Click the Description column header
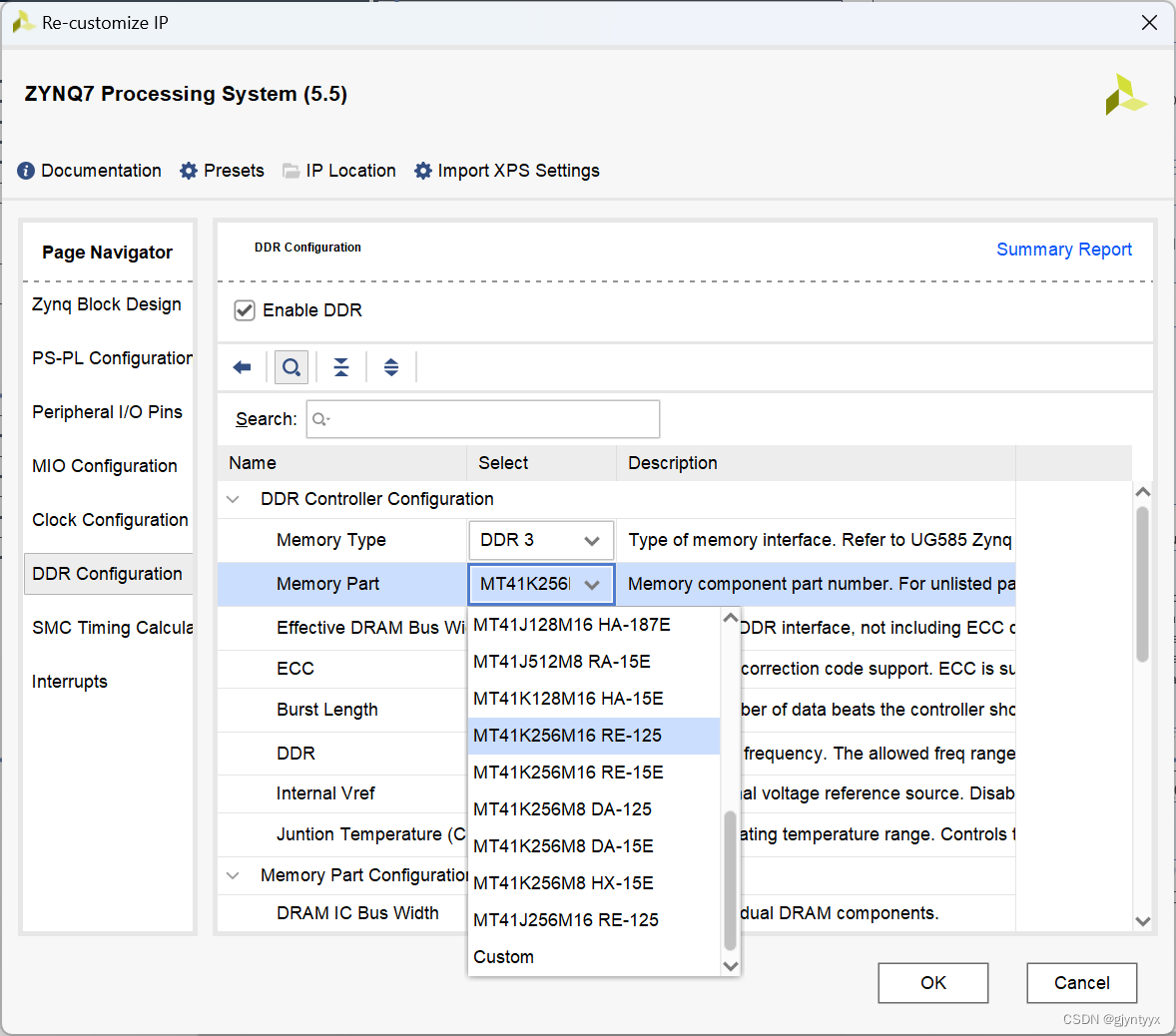This screenshot has height=1036, width=1176. [816, 463]
